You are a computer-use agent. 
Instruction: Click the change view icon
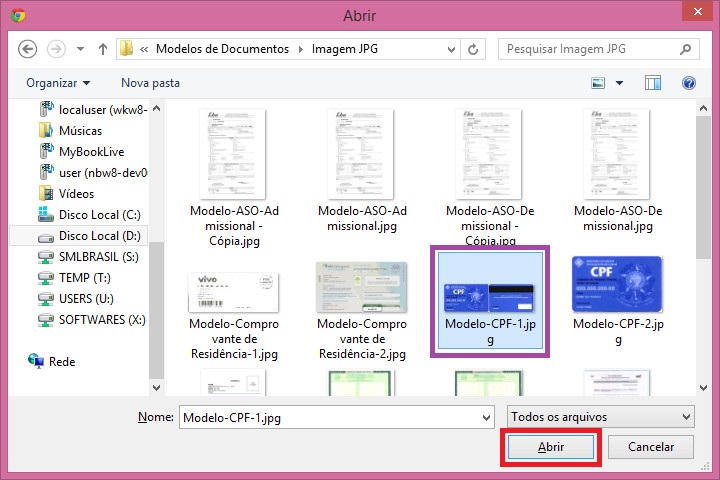[x=599, y=83]
